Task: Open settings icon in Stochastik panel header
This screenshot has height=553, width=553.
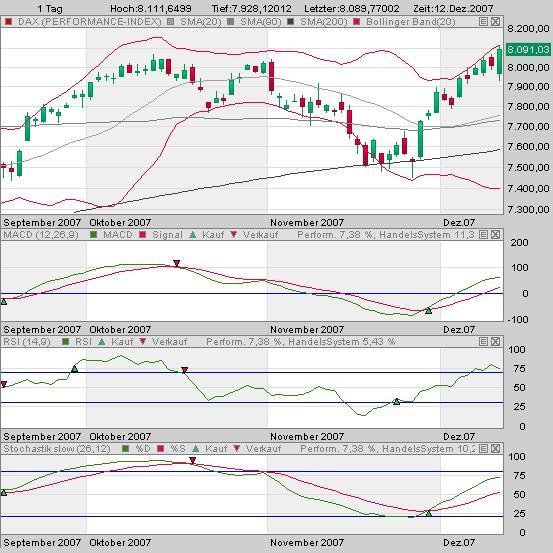Action: (484, 449)
